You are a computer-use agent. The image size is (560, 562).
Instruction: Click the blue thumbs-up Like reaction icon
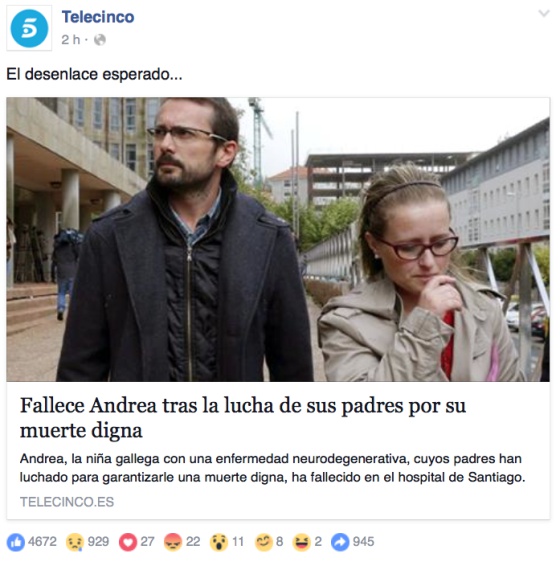pos(16,542)
